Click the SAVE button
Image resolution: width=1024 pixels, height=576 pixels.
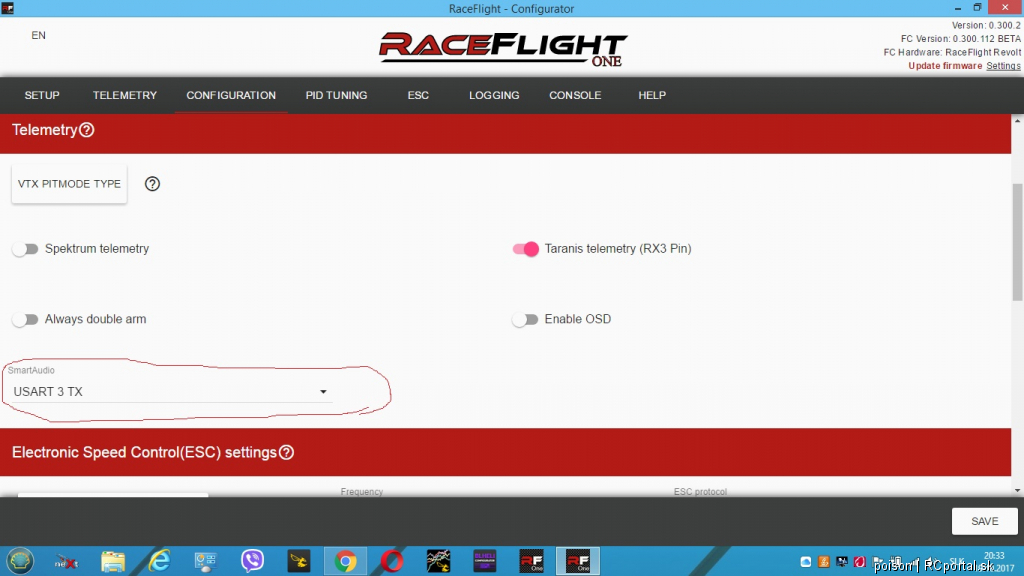pyautogui.click(x=985, y=521)
